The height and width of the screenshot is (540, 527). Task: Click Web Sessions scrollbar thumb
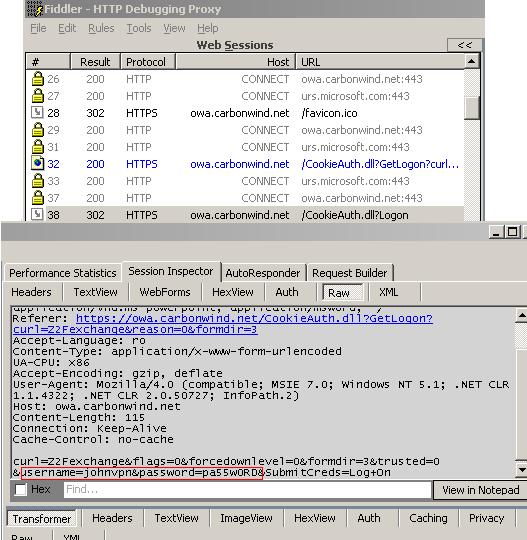[x=472, y=107]
